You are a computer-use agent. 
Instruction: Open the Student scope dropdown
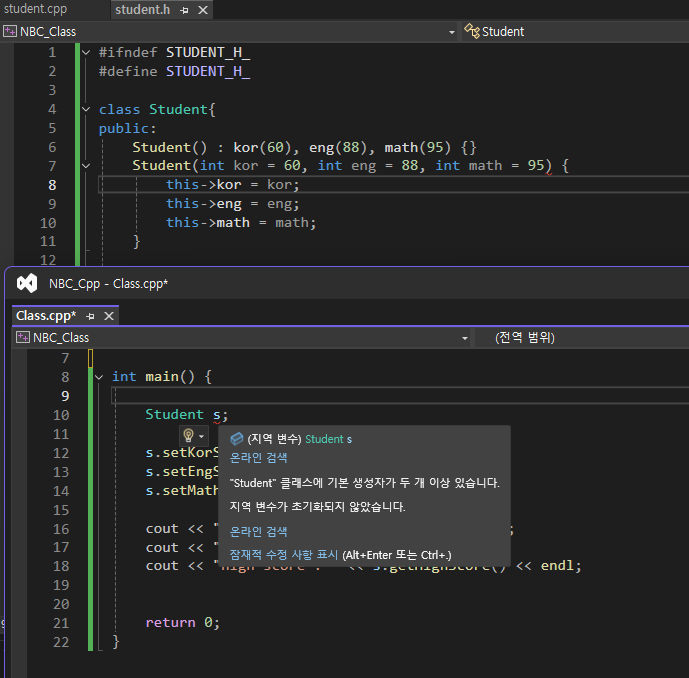(x=576, y=32)
